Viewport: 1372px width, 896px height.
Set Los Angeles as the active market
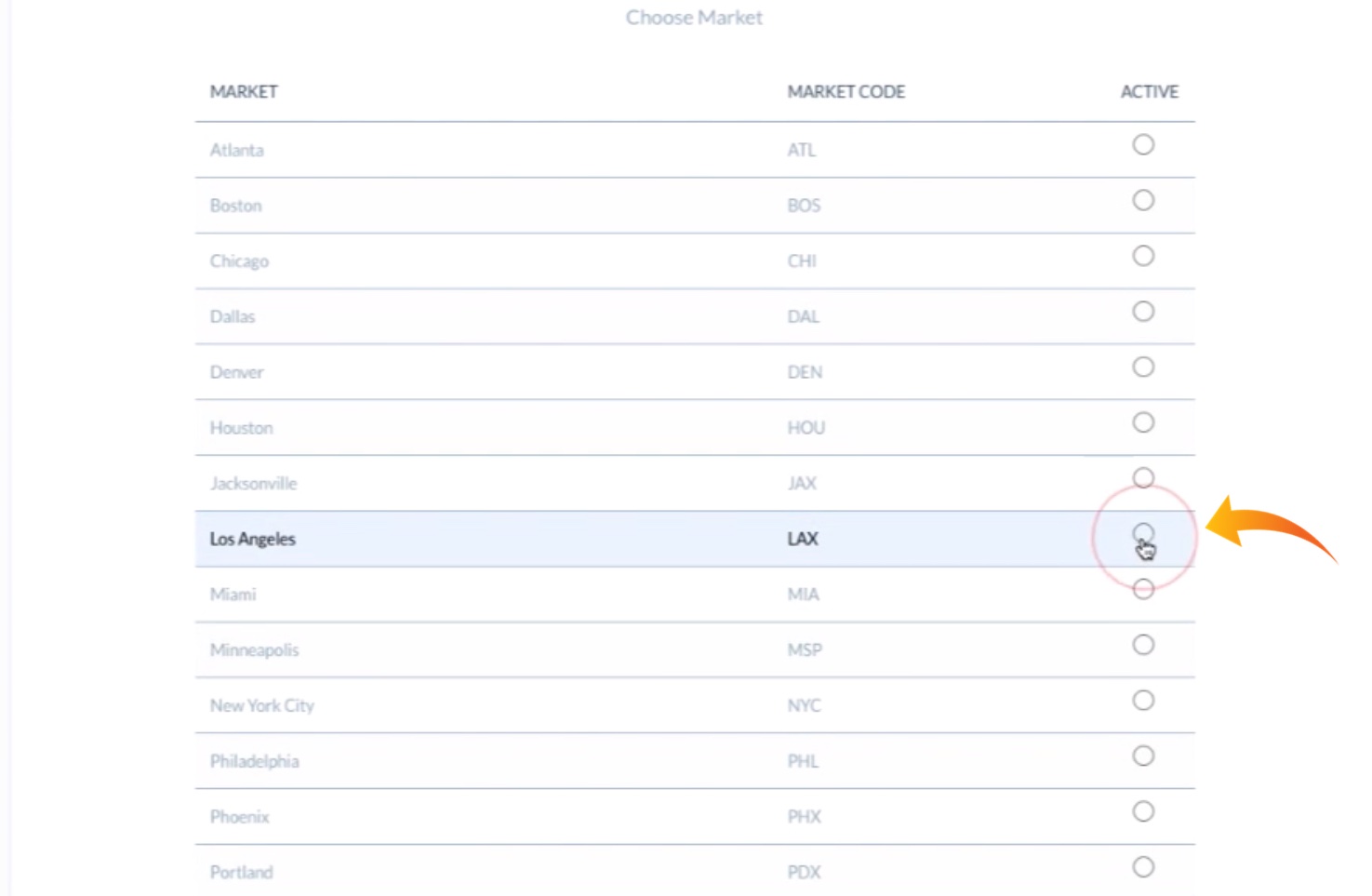click(1143, 533)
